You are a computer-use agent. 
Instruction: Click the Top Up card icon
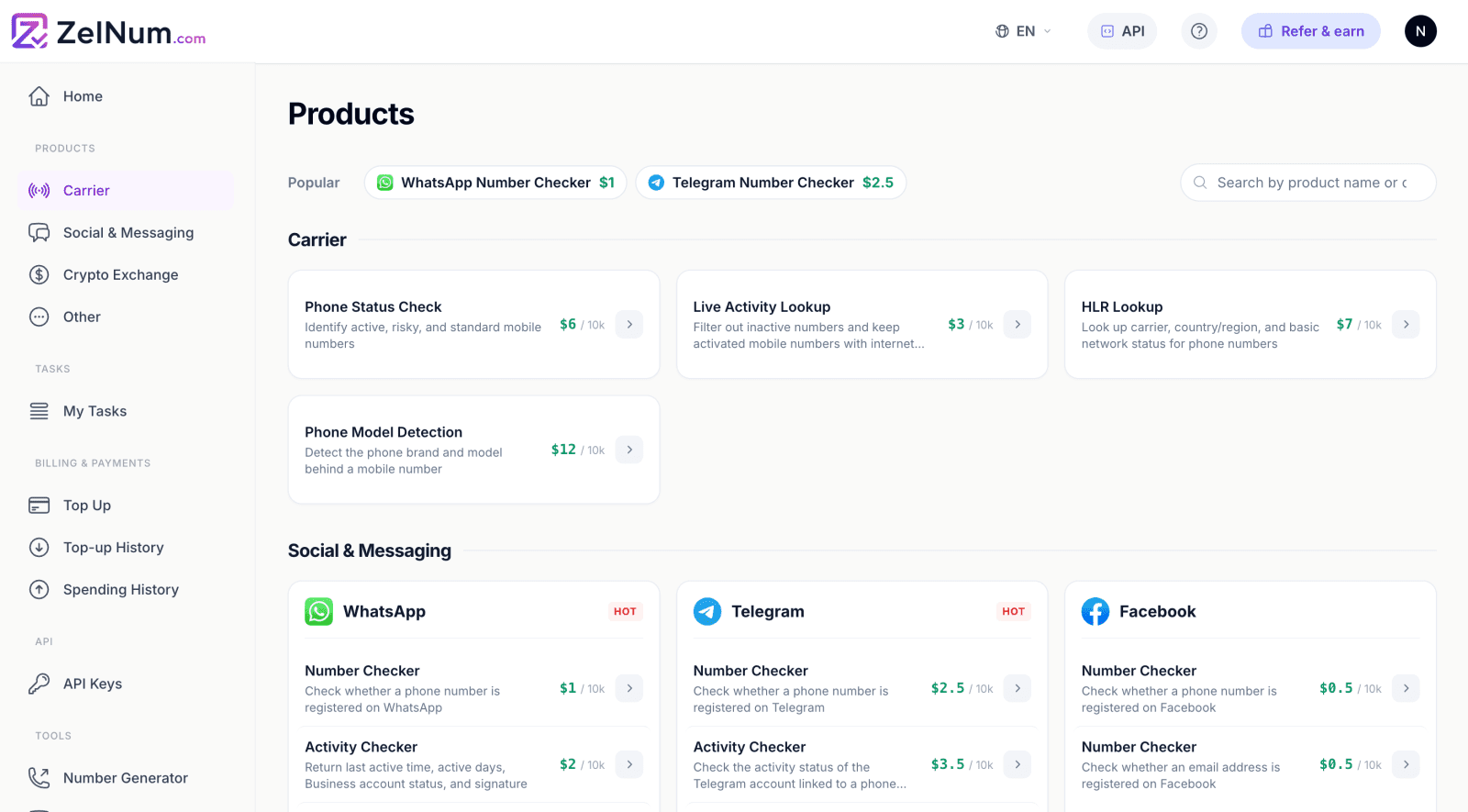pyautogui.click(x=39, y=506)
